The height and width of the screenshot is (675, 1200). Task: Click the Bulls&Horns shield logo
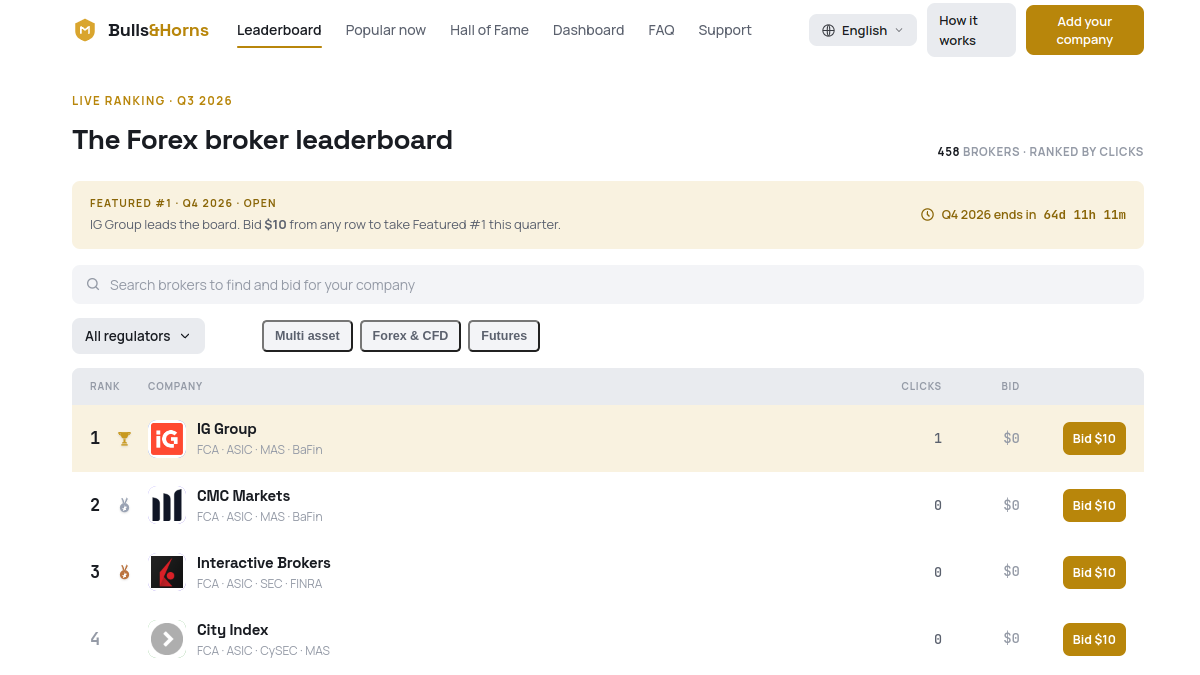click(85, 30)
